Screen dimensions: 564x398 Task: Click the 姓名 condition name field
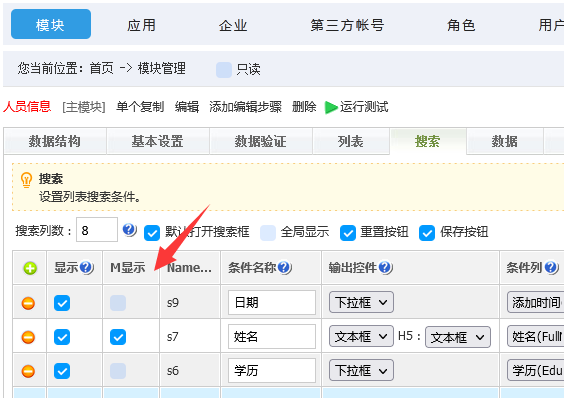pyautogui.click(x=272, y=336)
